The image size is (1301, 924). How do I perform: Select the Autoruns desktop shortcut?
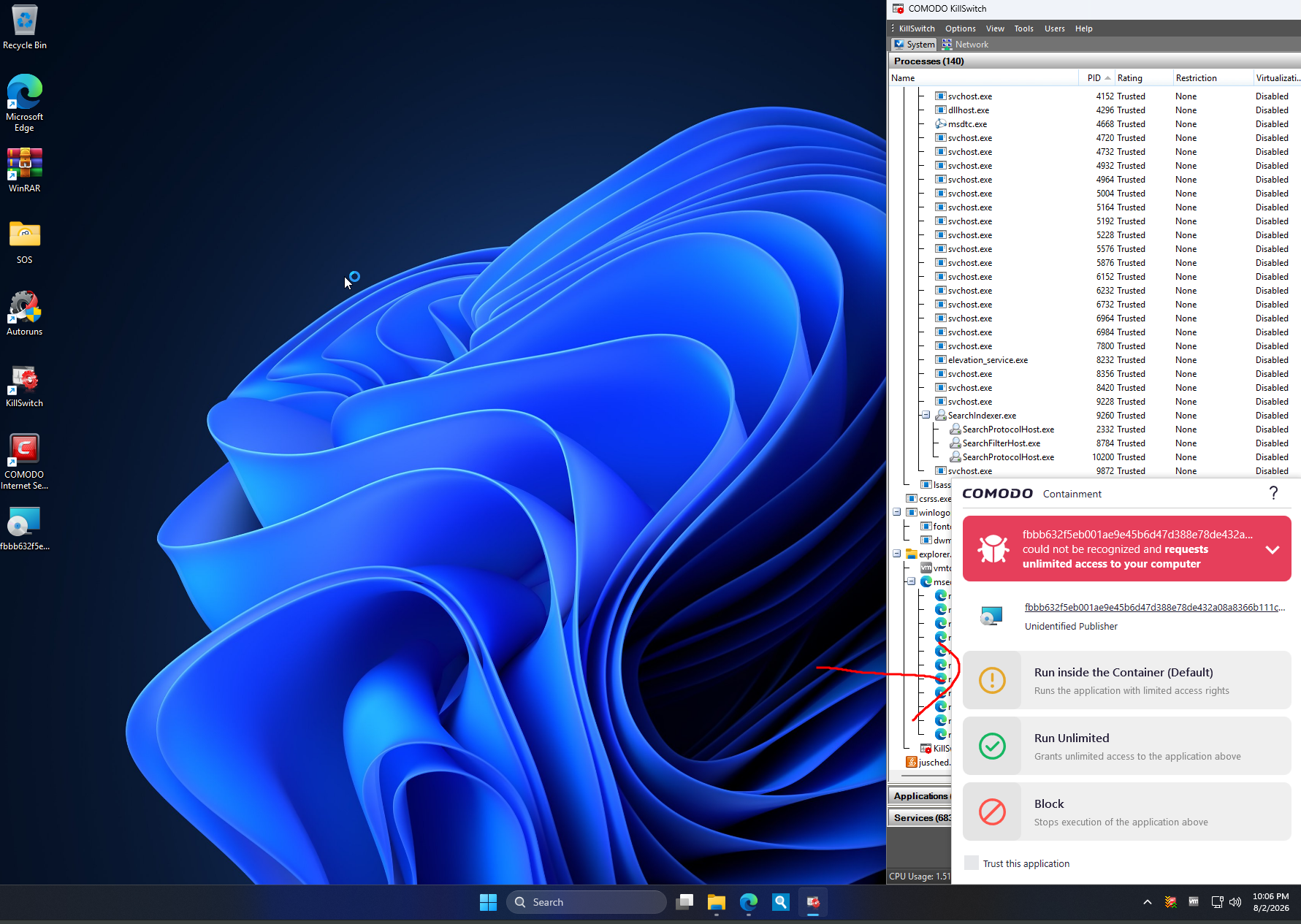point(25,313)
